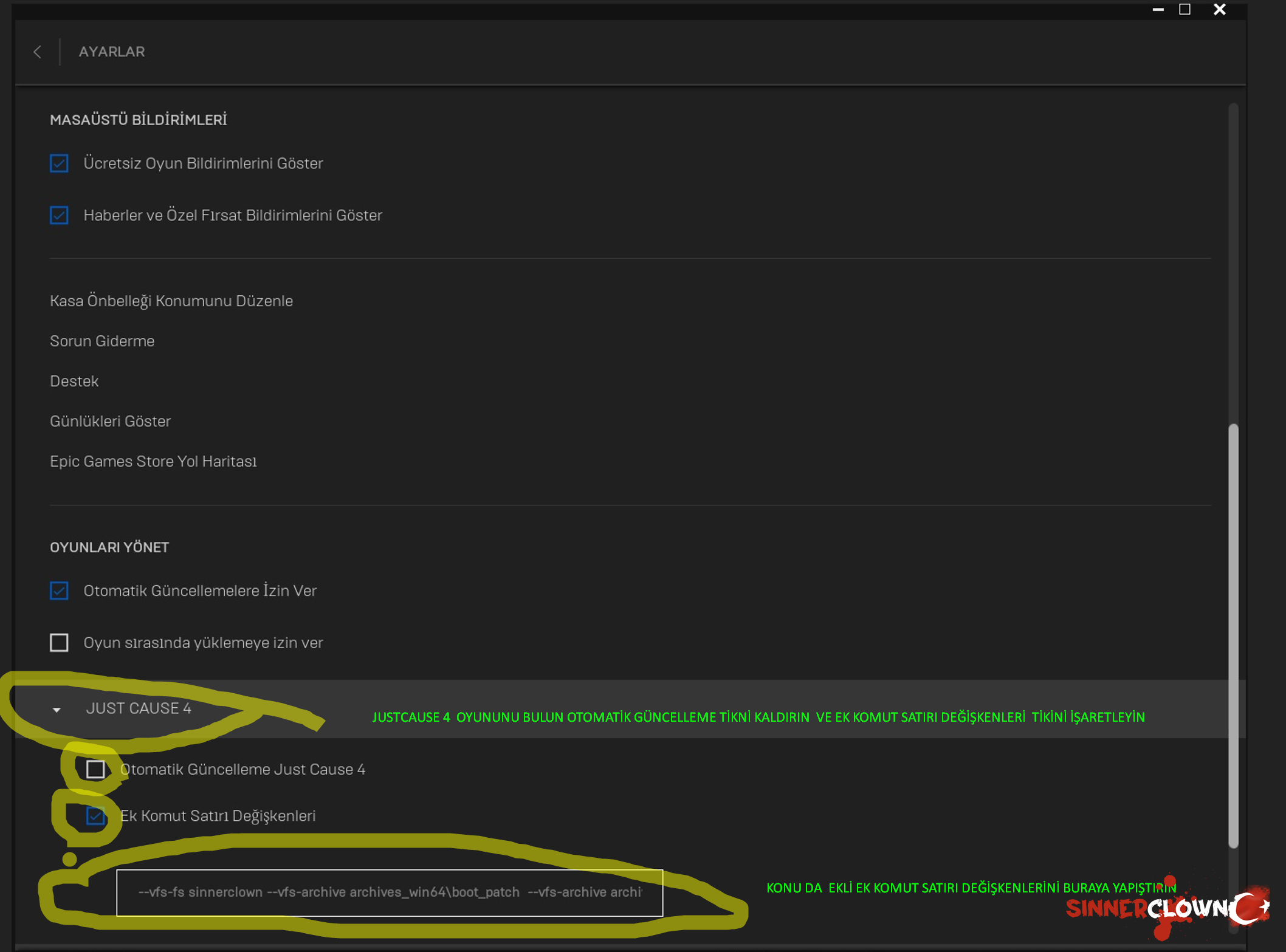Click the Destek link
Image resolution: width=1286 pixels, height=952 pixels.
[x=74, y=381]
